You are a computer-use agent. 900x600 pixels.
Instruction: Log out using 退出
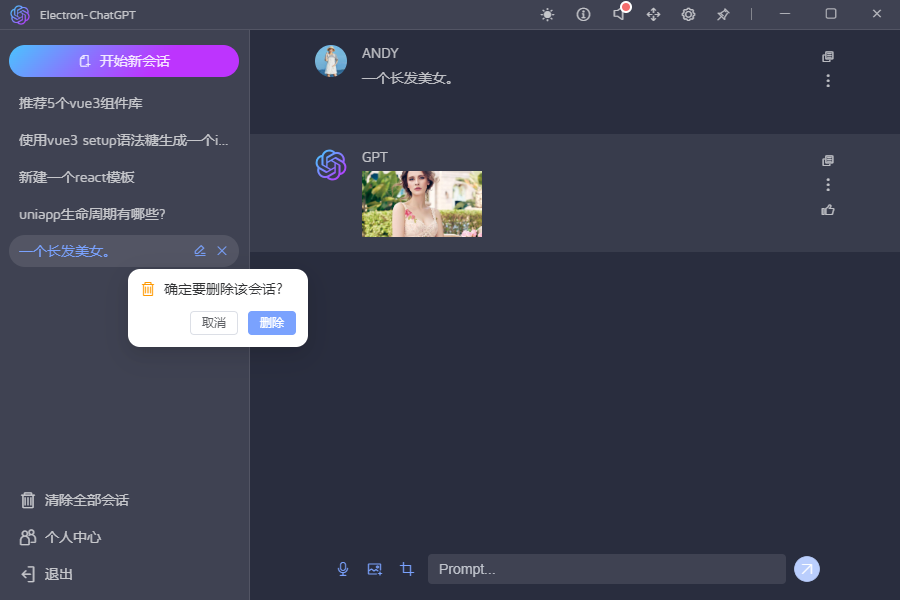pyautogui.click(x=46, y=574)
